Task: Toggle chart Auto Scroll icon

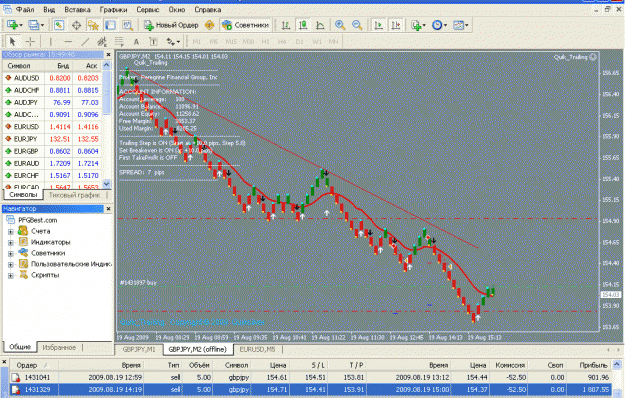Action: pyautogui.click(x=378, y=25)
